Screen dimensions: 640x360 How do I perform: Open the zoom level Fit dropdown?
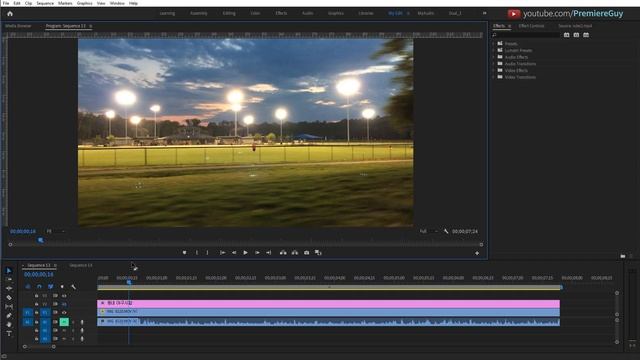tap(56, 231)
